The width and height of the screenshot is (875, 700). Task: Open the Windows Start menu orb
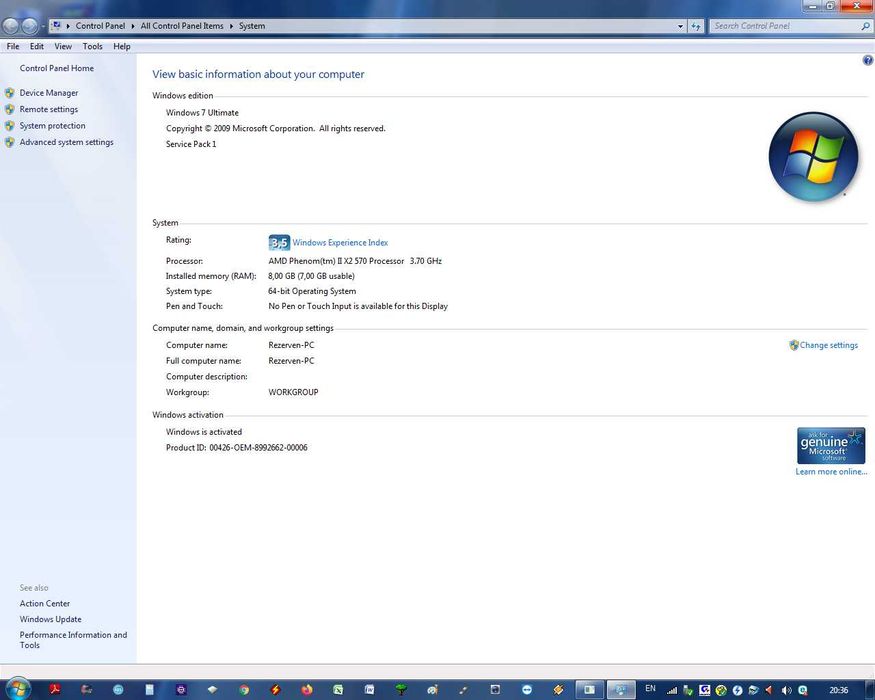pos(18,688)
